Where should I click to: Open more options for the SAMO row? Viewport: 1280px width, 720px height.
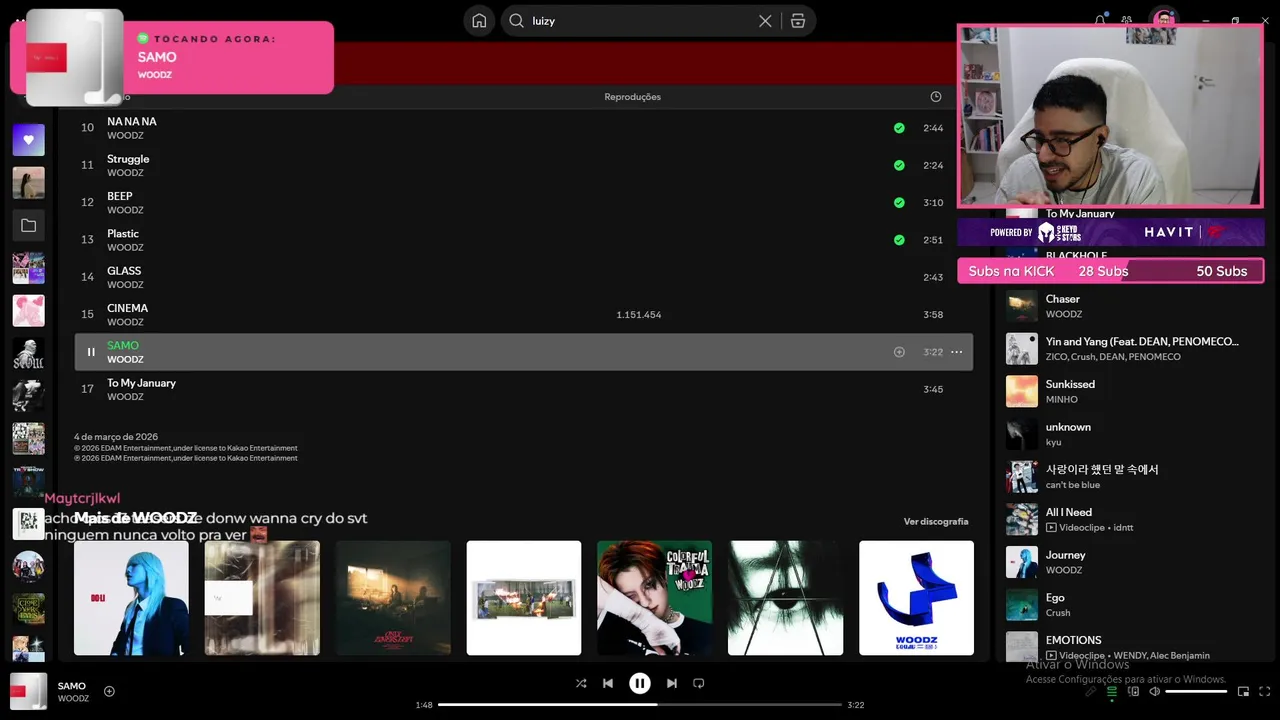[956, 352]
